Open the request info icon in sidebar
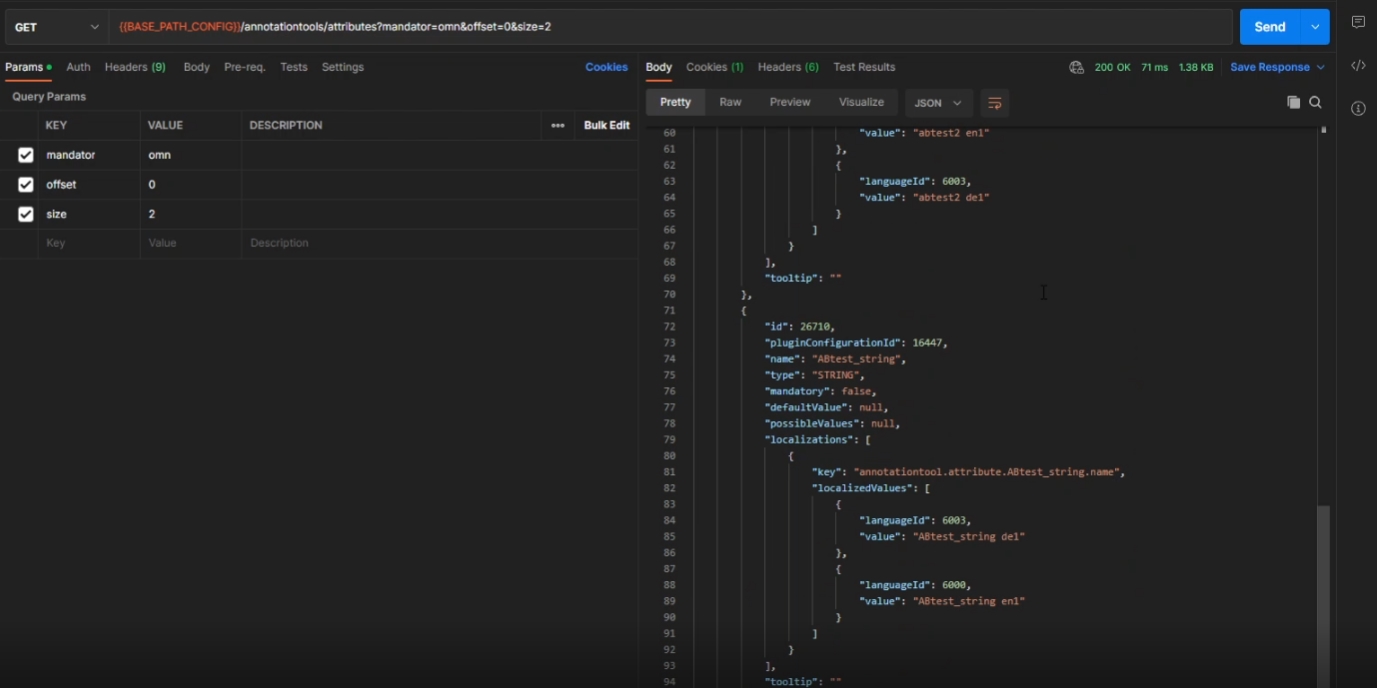Viewport: 1377px width, 688px height. tap(1358, 108)
